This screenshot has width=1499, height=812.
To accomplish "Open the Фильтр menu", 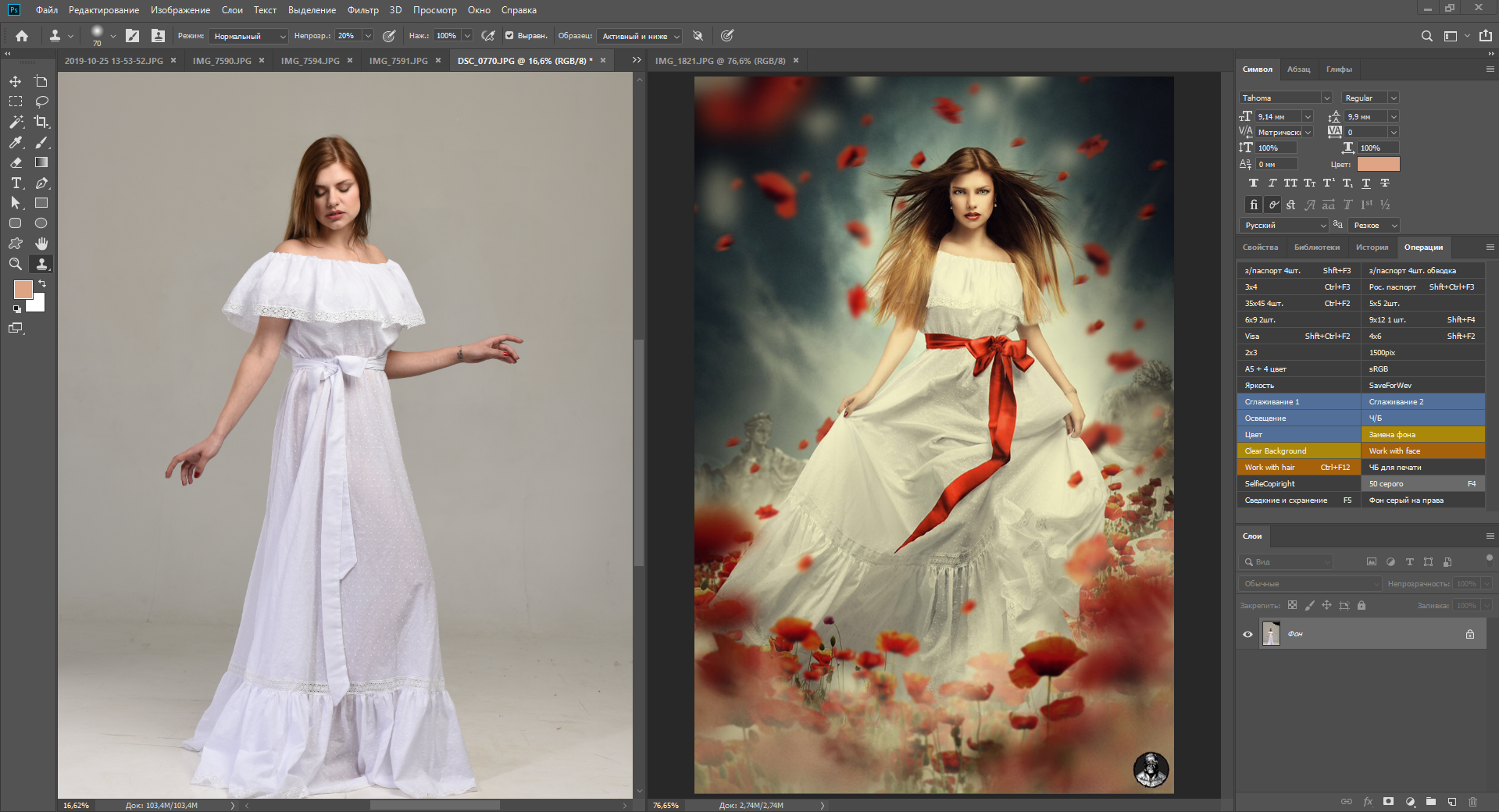I will (x=362, y=10).
